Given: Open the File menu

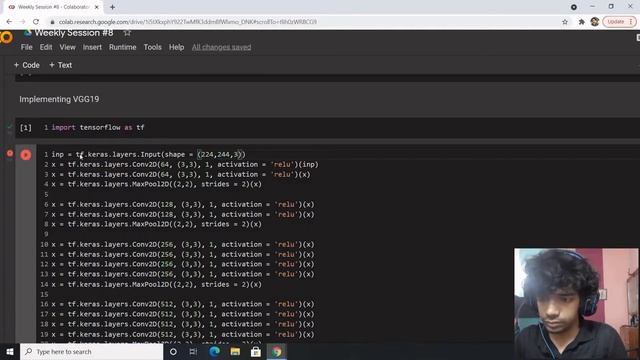Looking at the screenshot, I should (x=27, y=47).
